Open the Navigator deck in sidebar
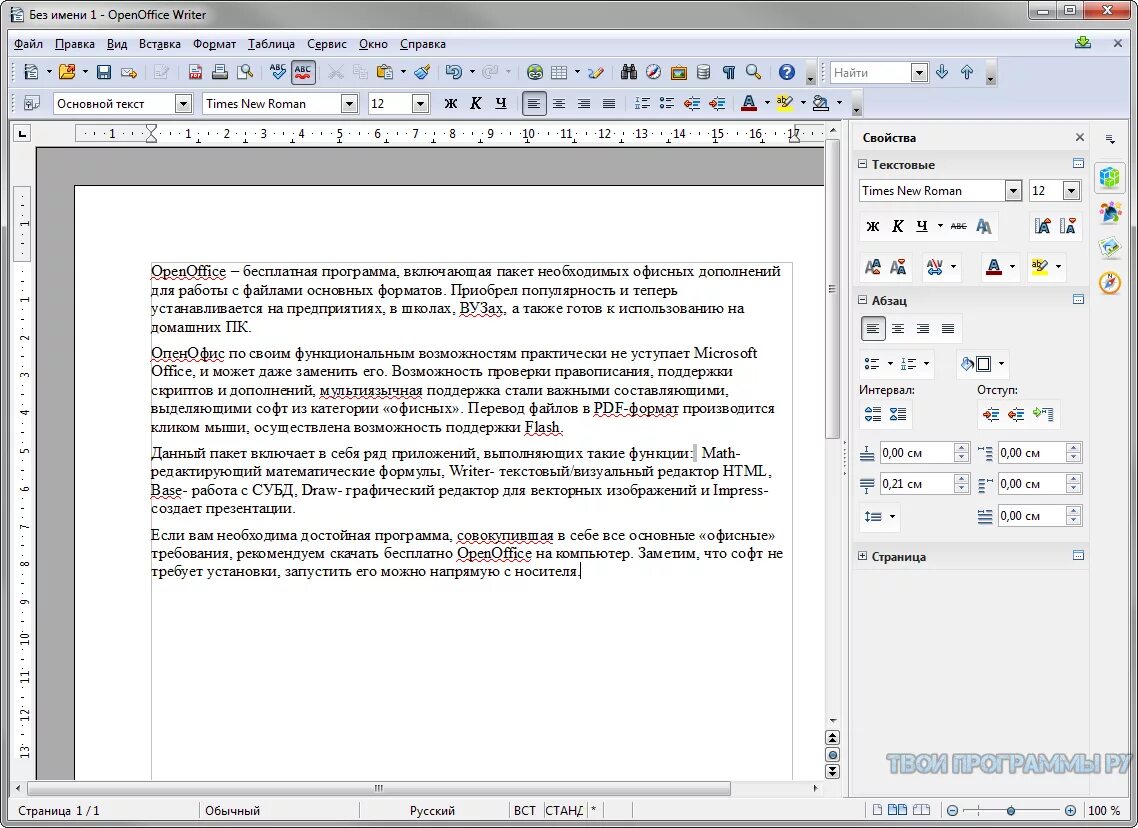 (1110, 283)
